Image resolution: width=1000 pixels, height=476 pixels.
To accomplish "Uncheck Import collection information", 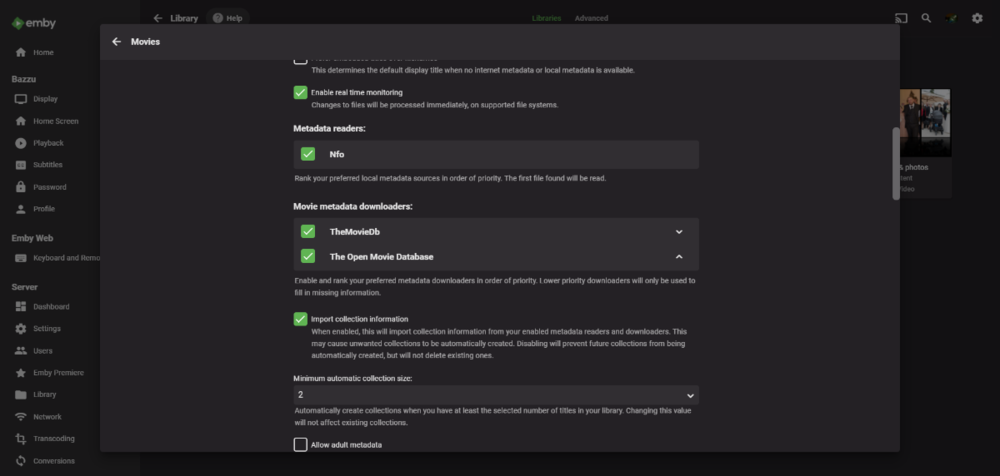I will (300, 319).
